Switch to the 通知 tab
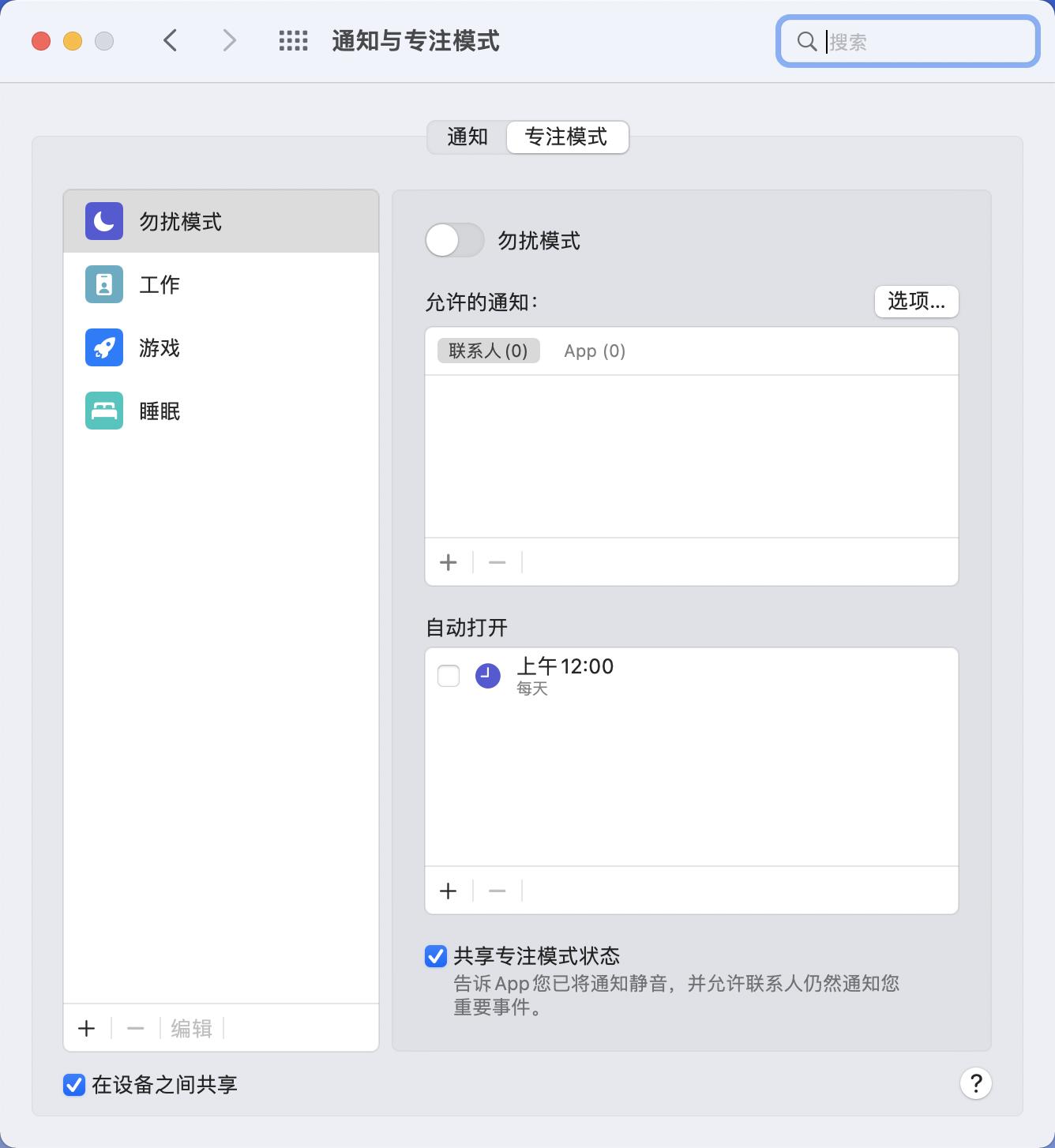This screenshot has height=1148, width=1055. coord(467,137)
